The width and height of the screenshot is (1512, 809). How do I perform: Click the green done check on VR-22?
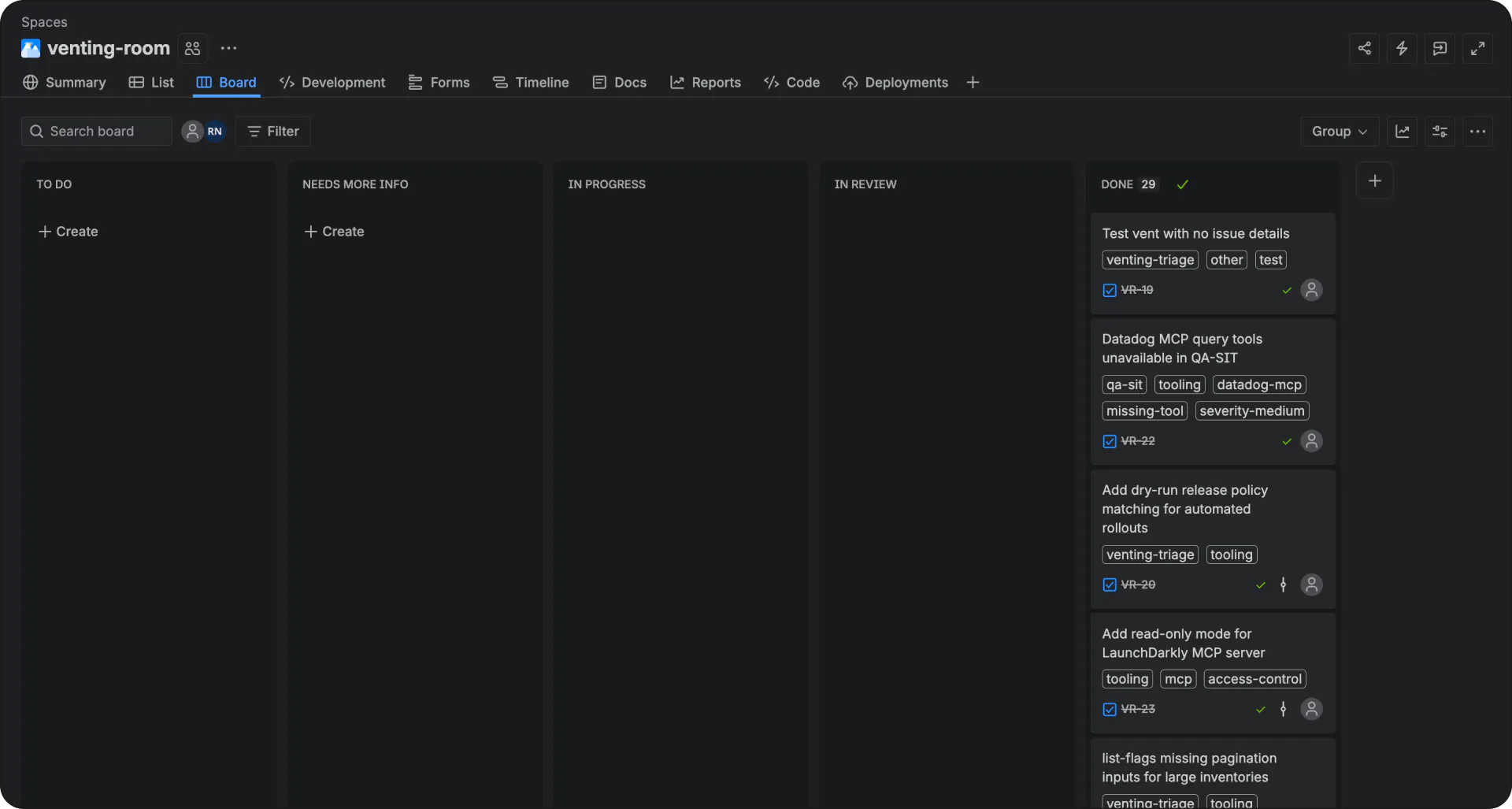[1287, 441]
